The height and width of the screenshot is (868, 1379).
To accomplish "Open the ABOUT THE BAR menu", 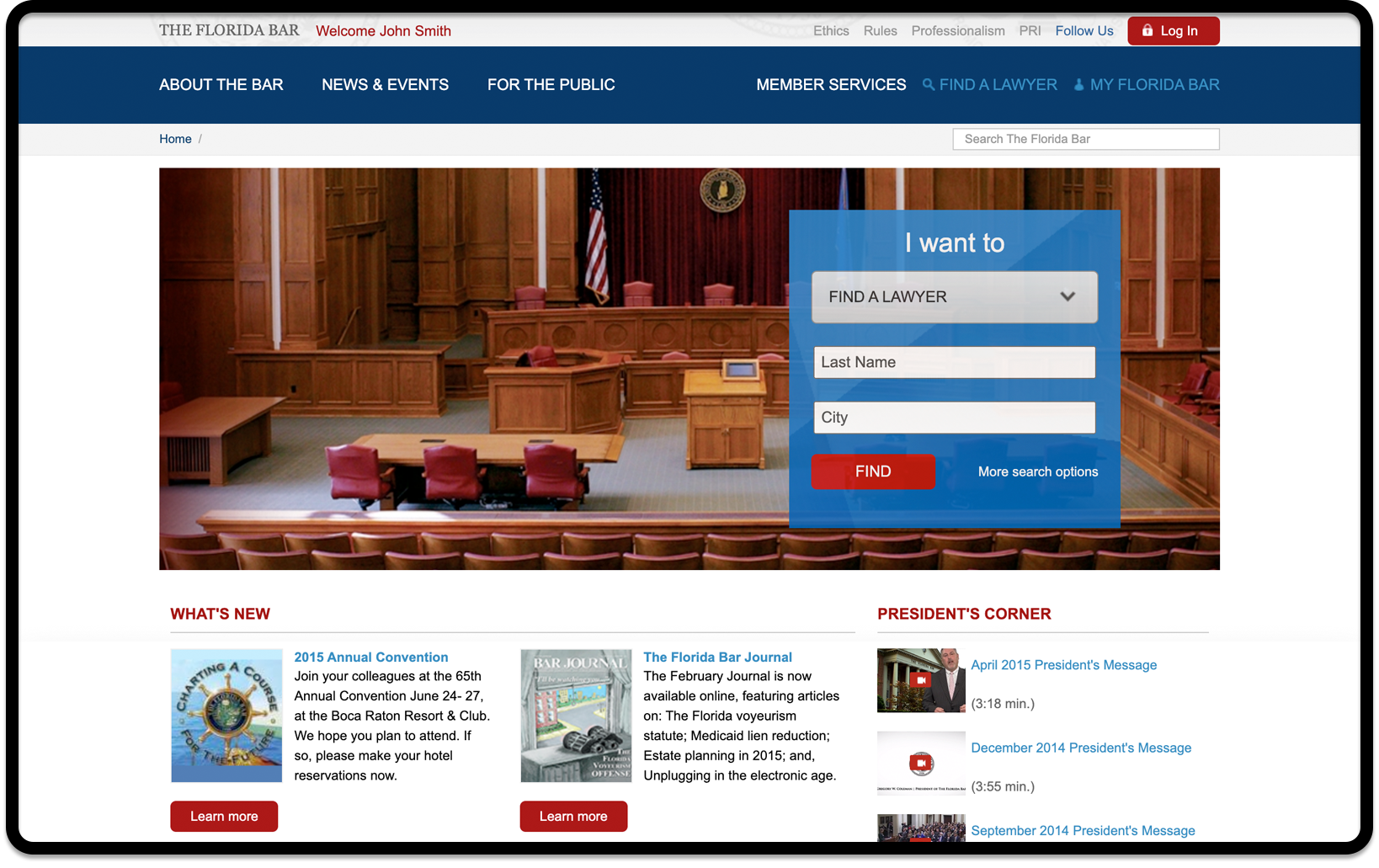I will click(x=221, y=84).
